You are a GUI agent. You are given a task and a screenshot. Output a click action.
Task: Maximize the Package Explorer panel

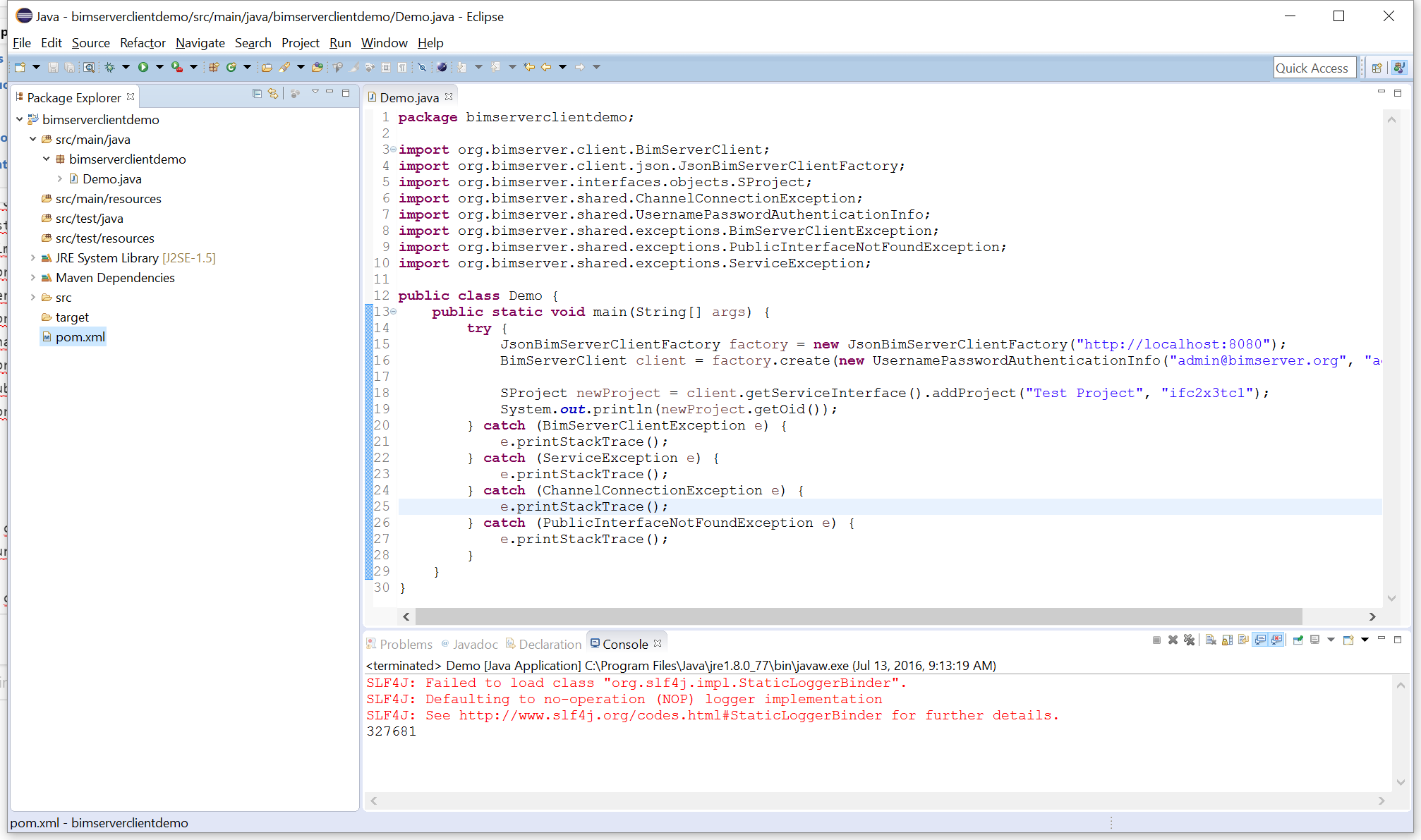click(346, 93)
